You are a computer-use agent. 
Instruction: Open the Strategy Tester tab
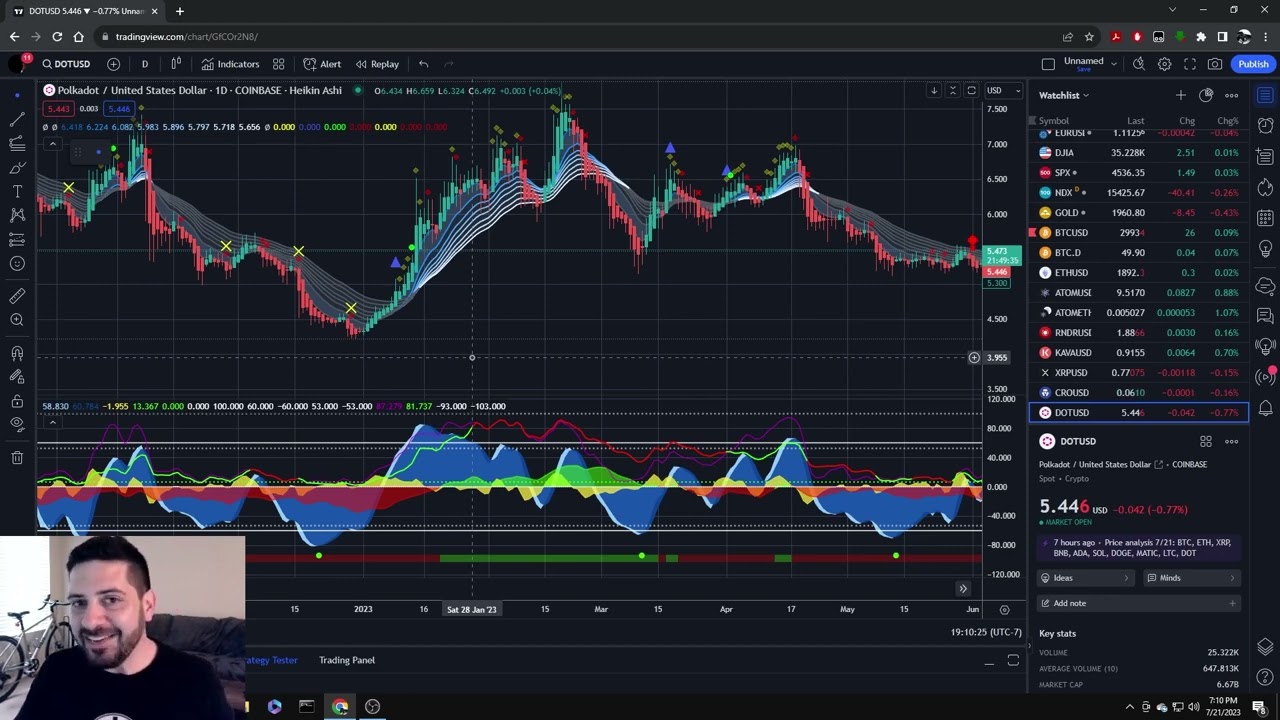click(271, 660)
